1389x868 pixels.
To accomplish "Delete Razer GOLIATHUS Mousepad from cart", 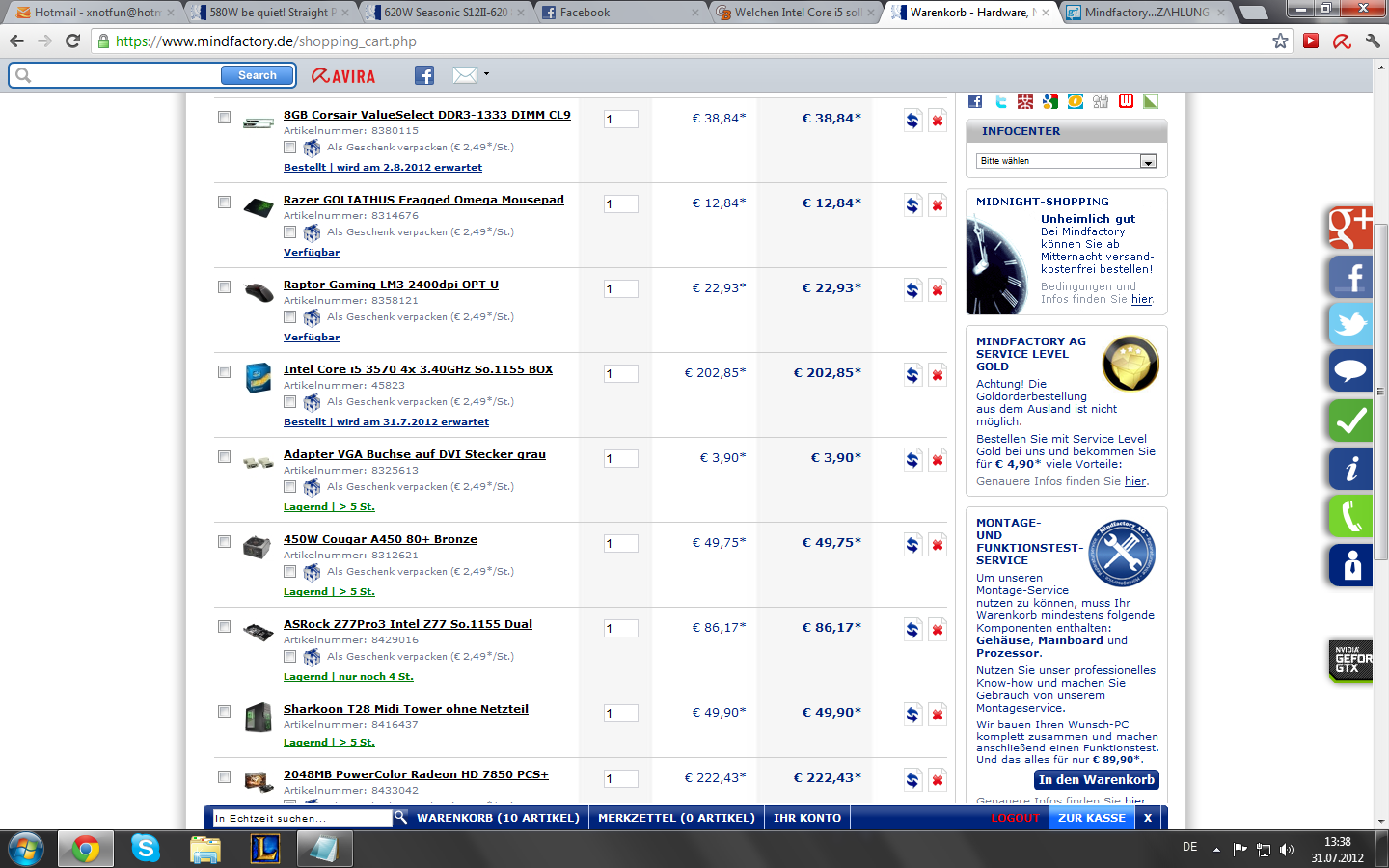I will [x=937, y=205].
